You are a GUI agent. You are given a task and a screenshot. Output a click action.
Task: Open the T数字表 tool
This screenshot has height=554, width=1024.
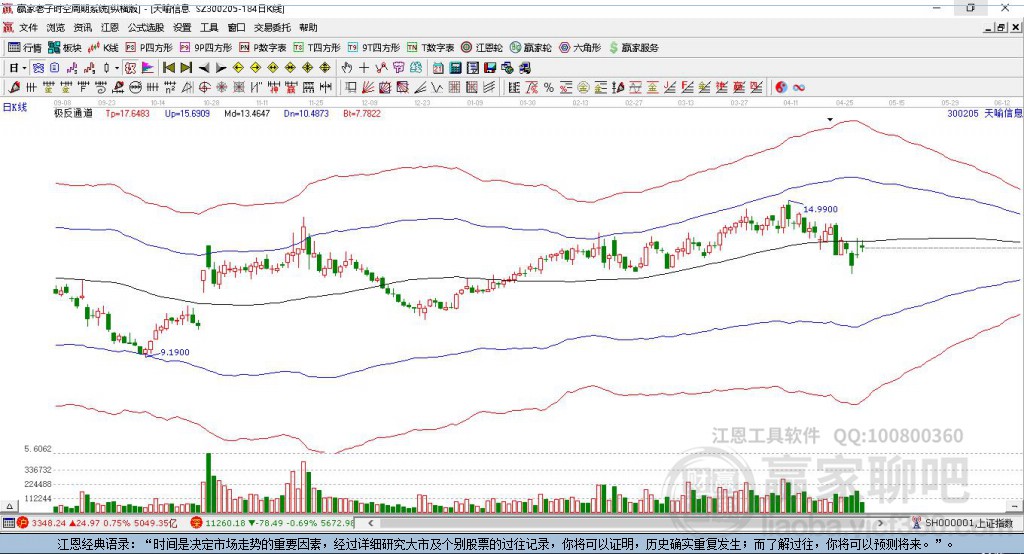(x=430, y=48)
